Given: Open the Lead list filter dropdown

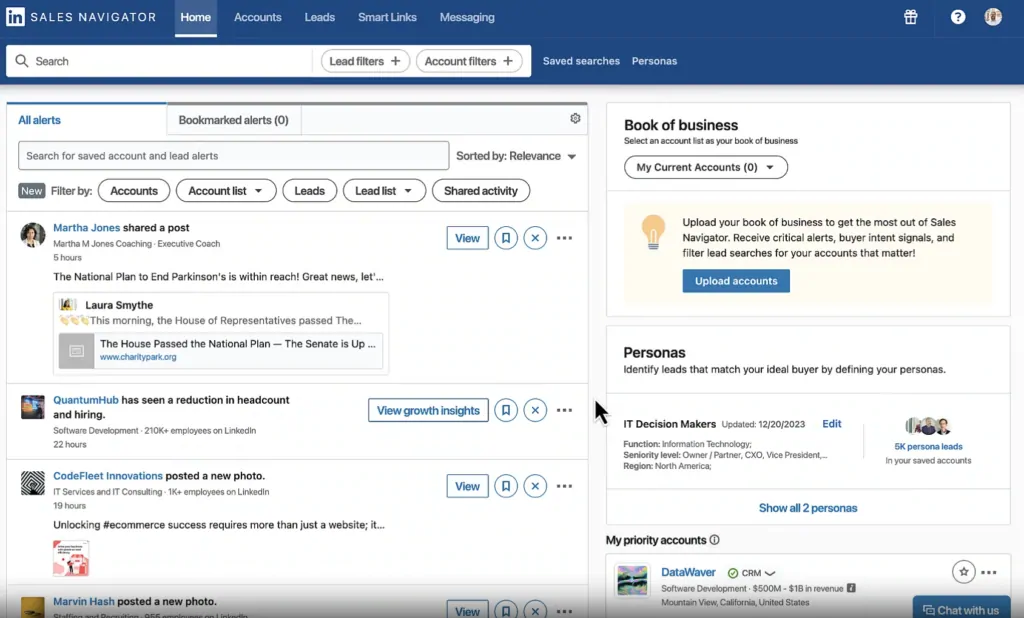Looking at the screenshot, I should click(384, 191).
